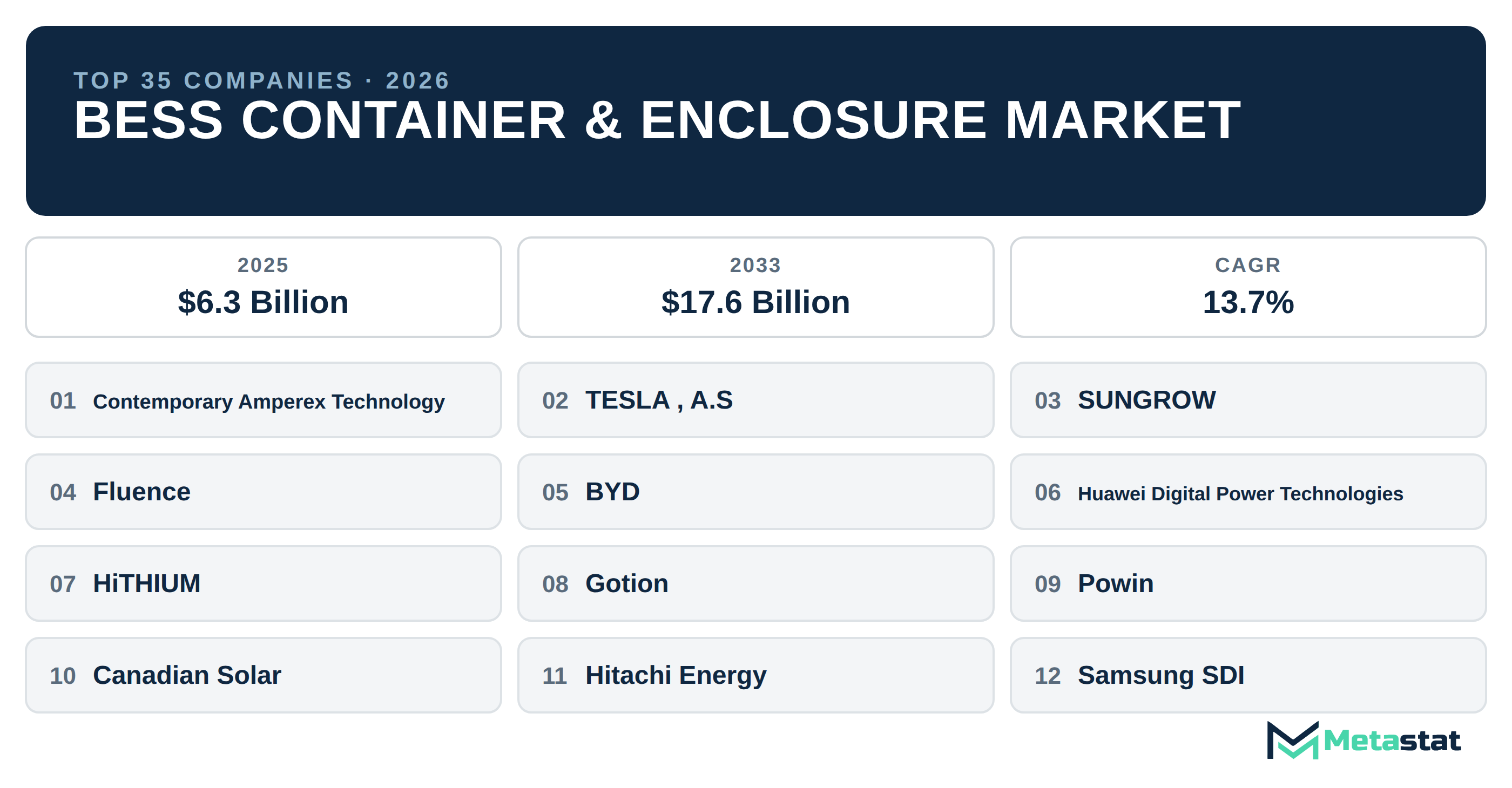Open the Samsung SDI card
Viewport: 1512px width, 788px height.
pos(1248,675)
